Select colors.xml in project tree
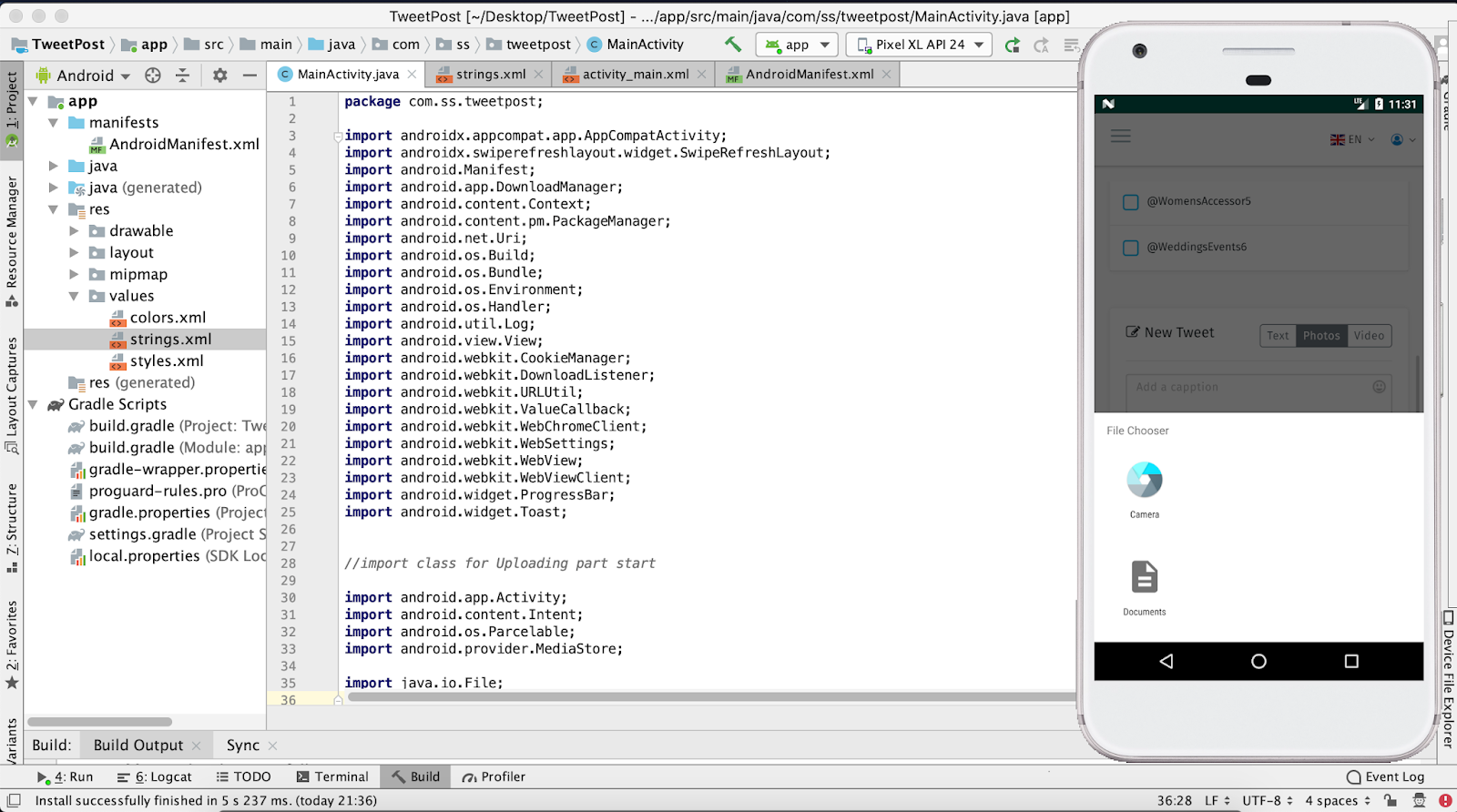 pyautogui.click(x=158, y=318)
